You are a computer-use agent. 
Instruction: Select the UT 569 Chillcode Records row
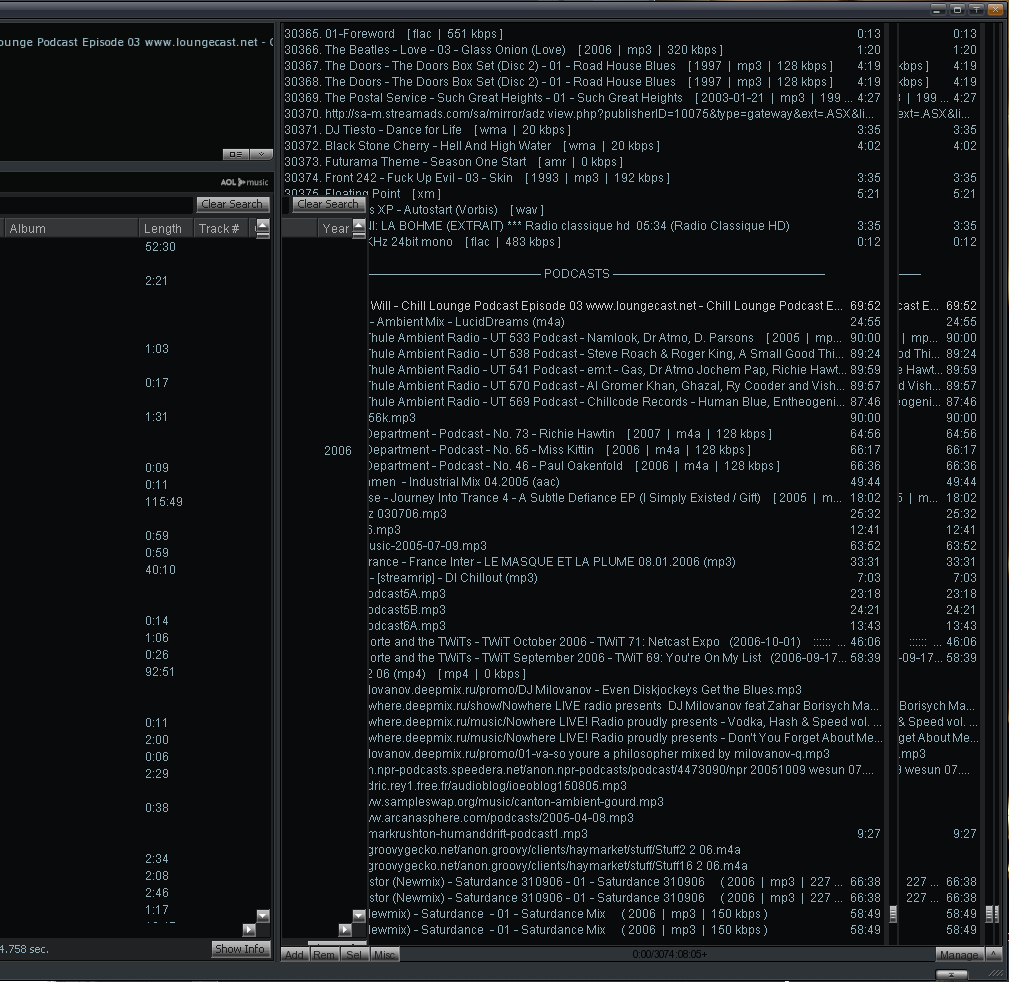pyautogui.click(x=625, y=402)
